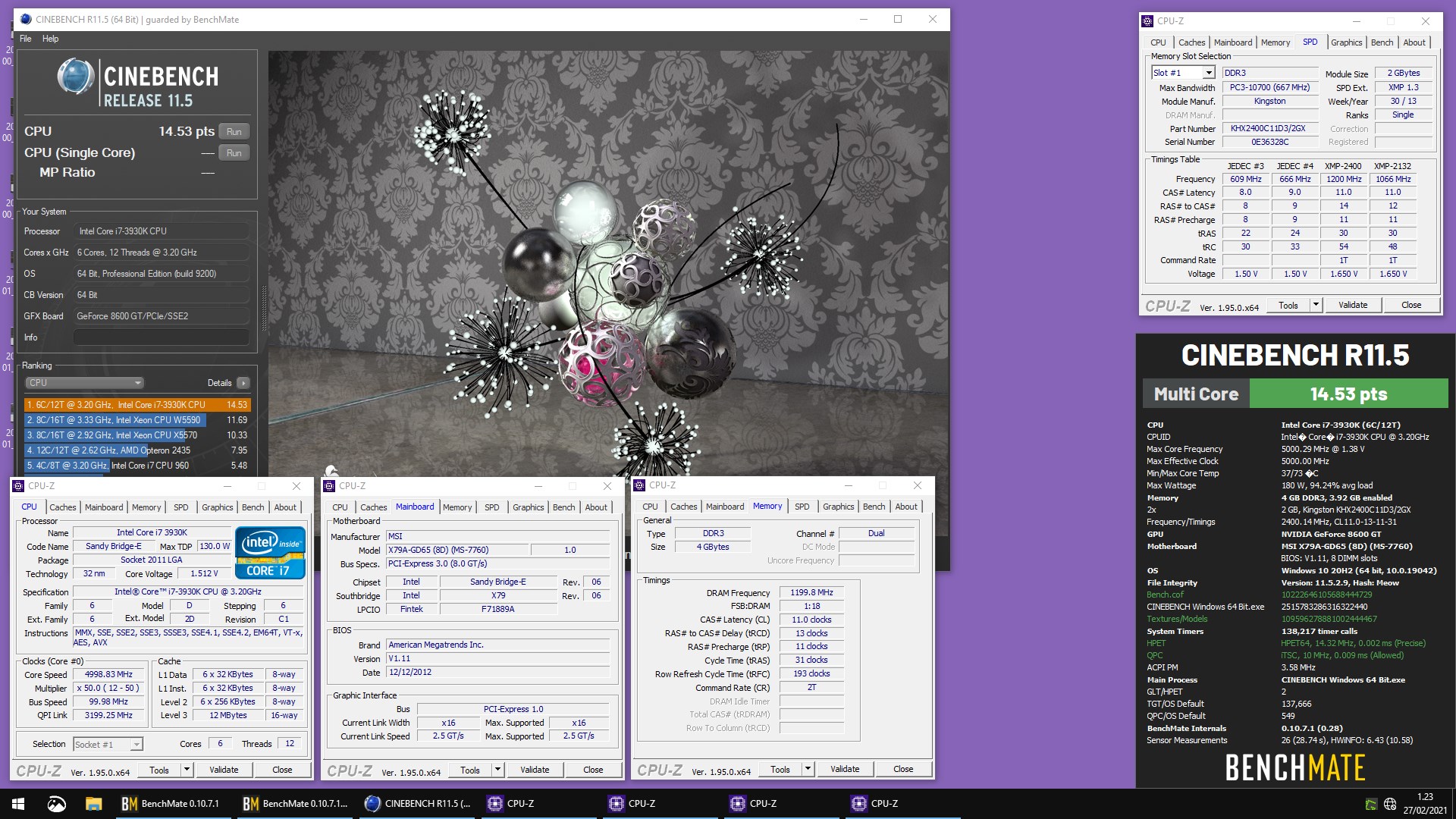
Task: Open Tools dropdown arrow in Memory window
Action: click(x=808, y=769)
